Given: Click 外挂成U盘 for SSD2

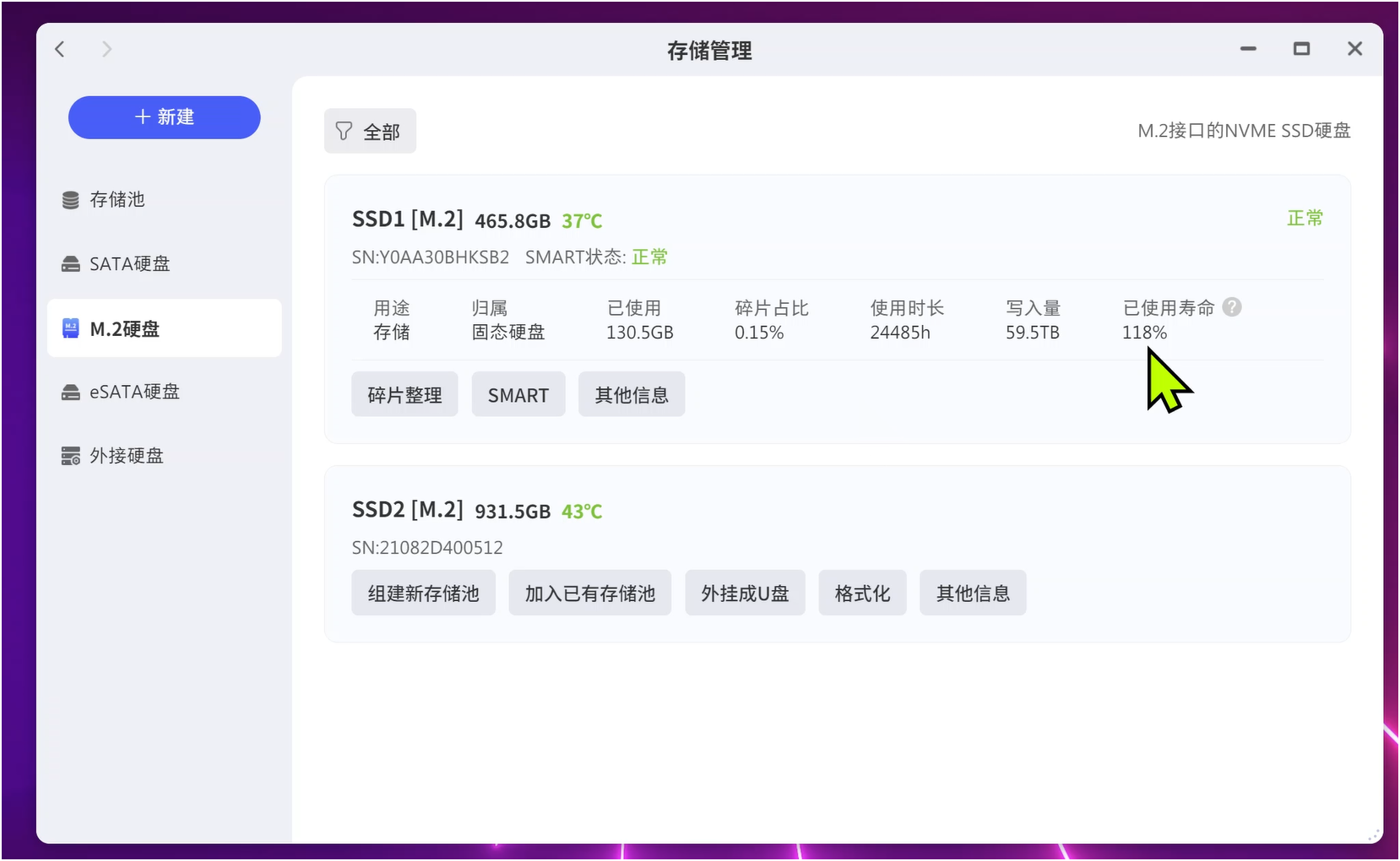Looking at the screenshot, I should [x=745, y=593].
